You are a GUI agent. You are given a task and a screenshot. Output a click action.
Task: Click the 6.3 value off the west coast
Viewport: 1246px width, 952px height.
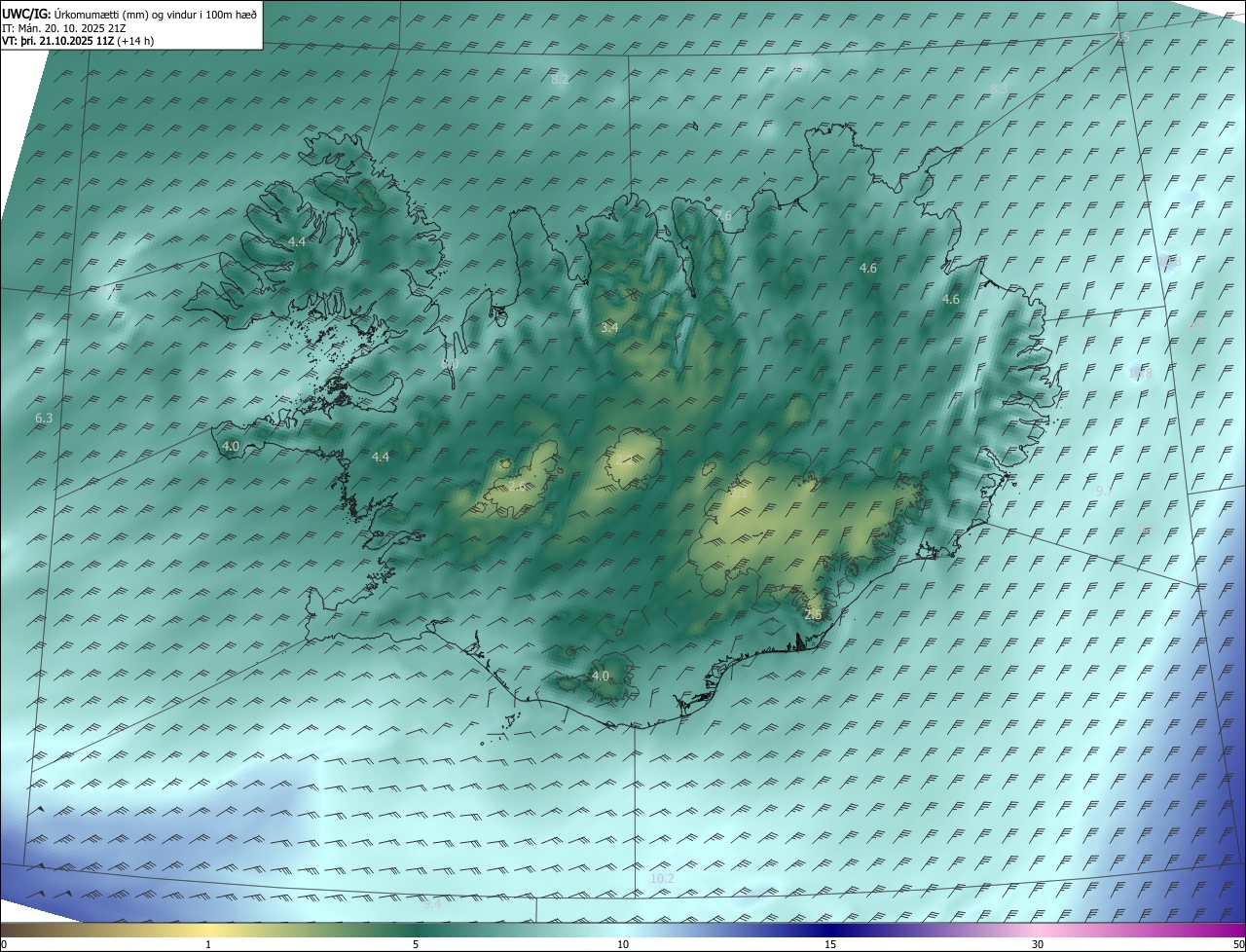(44, 419)
